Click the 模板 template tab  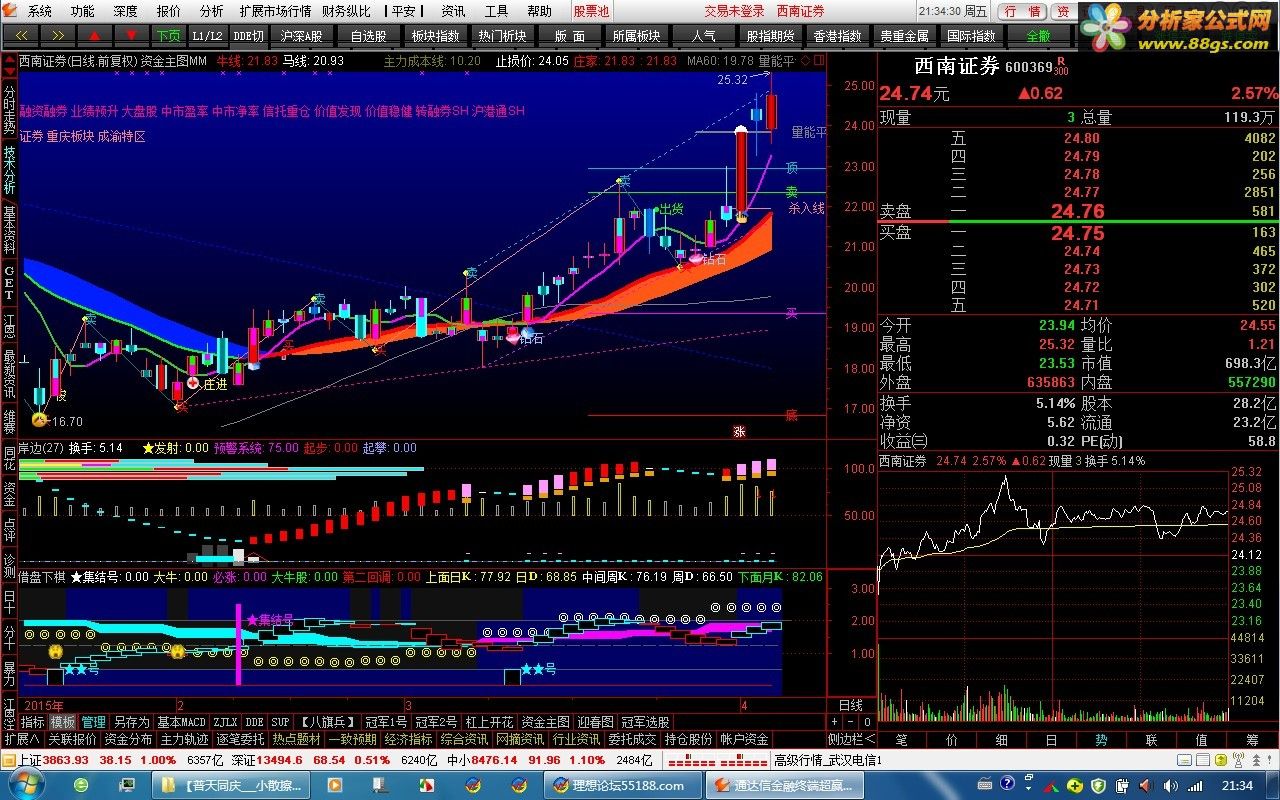click(x=63, y=722)
